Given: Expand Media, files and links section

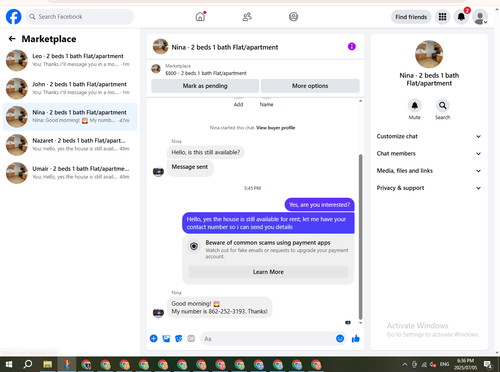Looking at the screenshot, I should [x=429, y=171].
